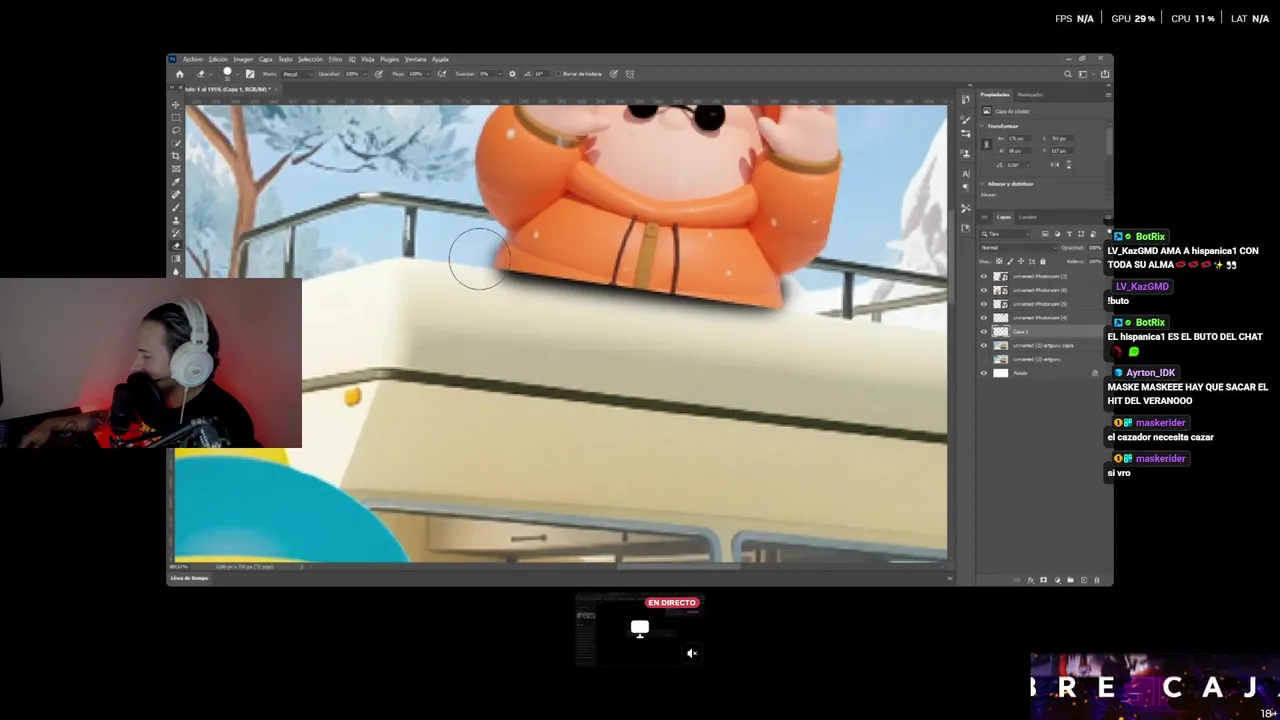The image size is (1280, 720).
Task: Unmute the stream preview speaker icon
Action: point(691,653)
